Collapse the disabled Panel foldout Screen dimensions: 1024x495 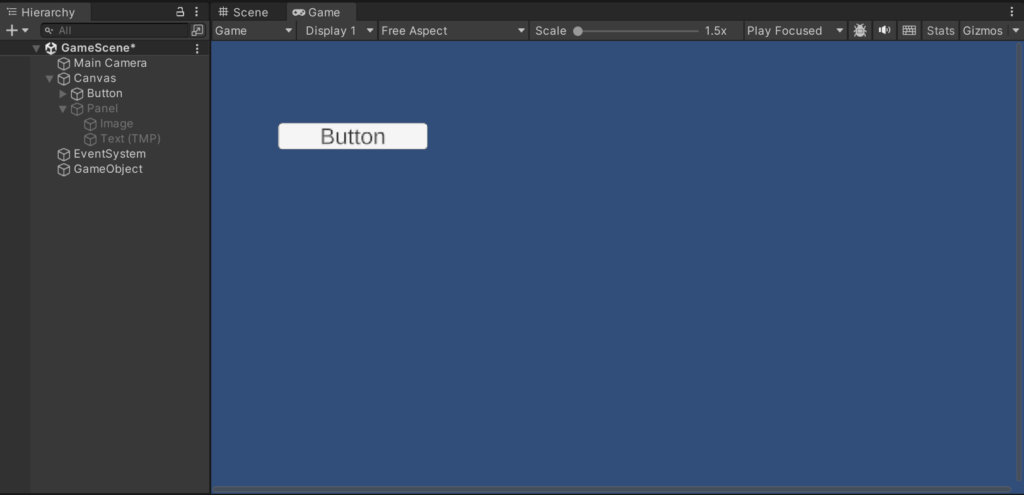pos(63,109)
